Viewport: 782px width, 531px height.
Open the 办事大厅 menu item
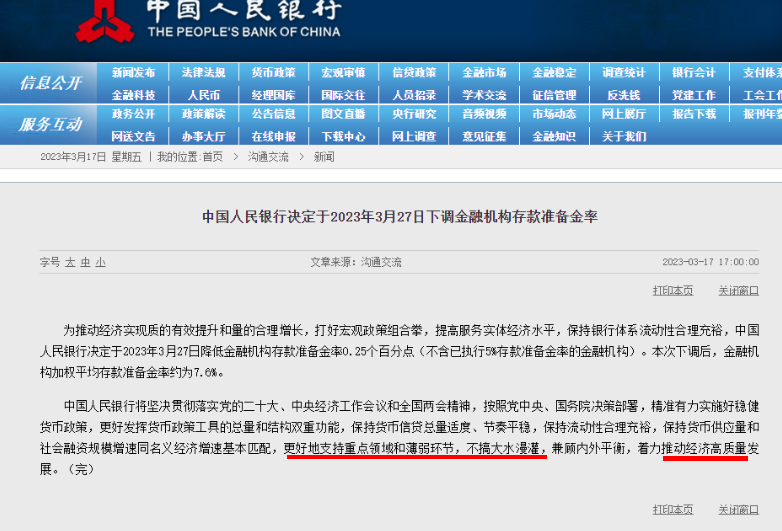click(x=203, y=137)
